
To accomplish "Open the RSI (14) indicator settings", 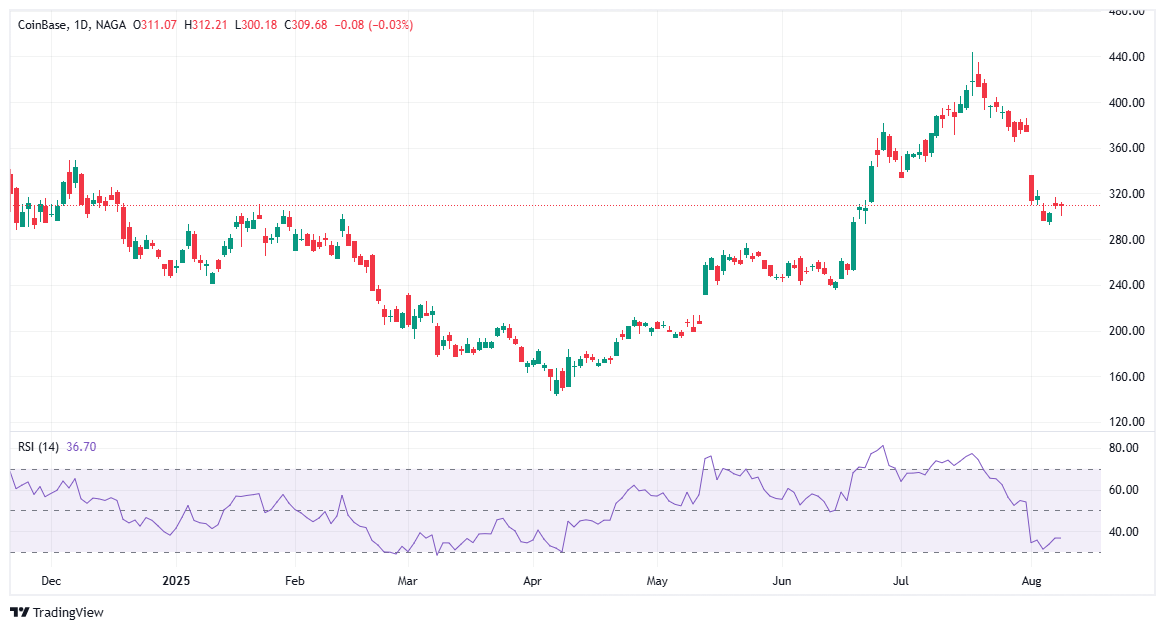I will (x=38, y=445).
